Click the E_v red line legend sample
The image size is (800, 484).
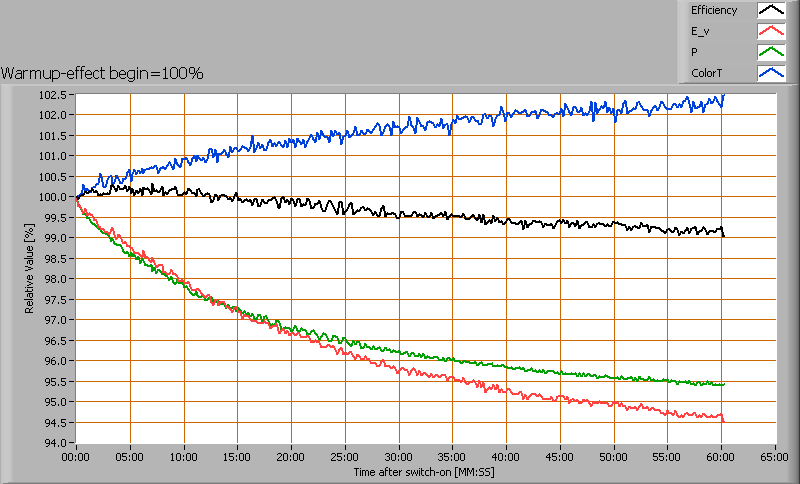(x=771, y=32)
